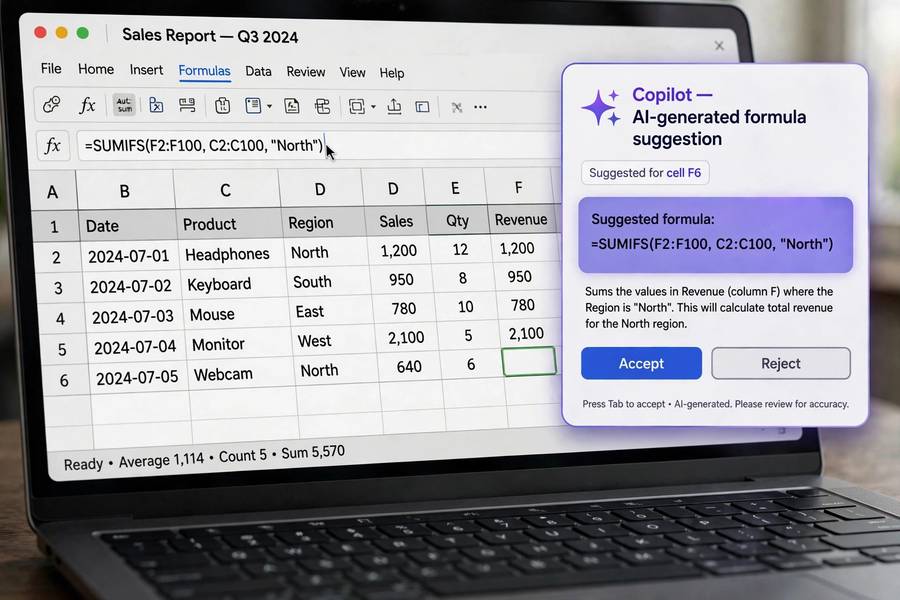
Task: Reject the suggested formula
Action: [x=781, y=363]
